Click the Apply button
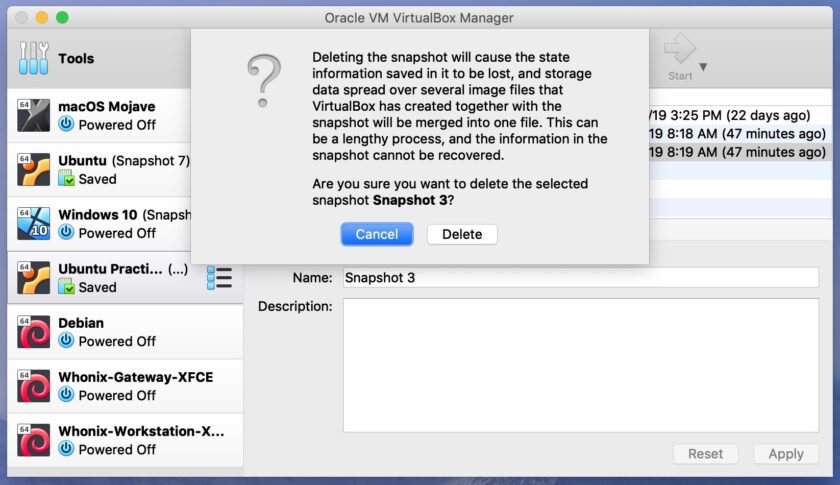 pos(786,454)
